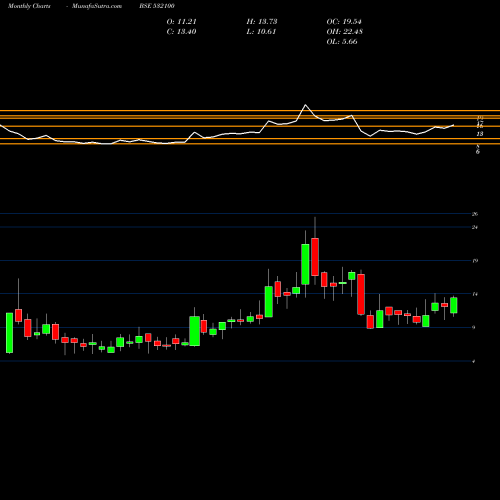Click the tall green candle just before the peak
Image resolution: width=500 pixels, height=500 pixels.
[x=305, y=264]
